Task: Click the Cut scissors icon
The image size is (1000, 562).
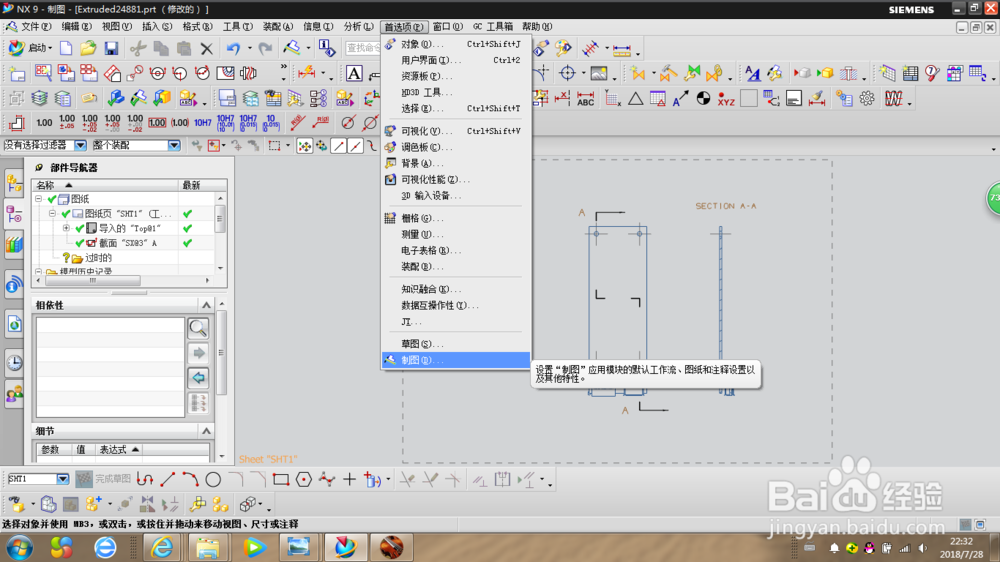Action: (138, 48)
